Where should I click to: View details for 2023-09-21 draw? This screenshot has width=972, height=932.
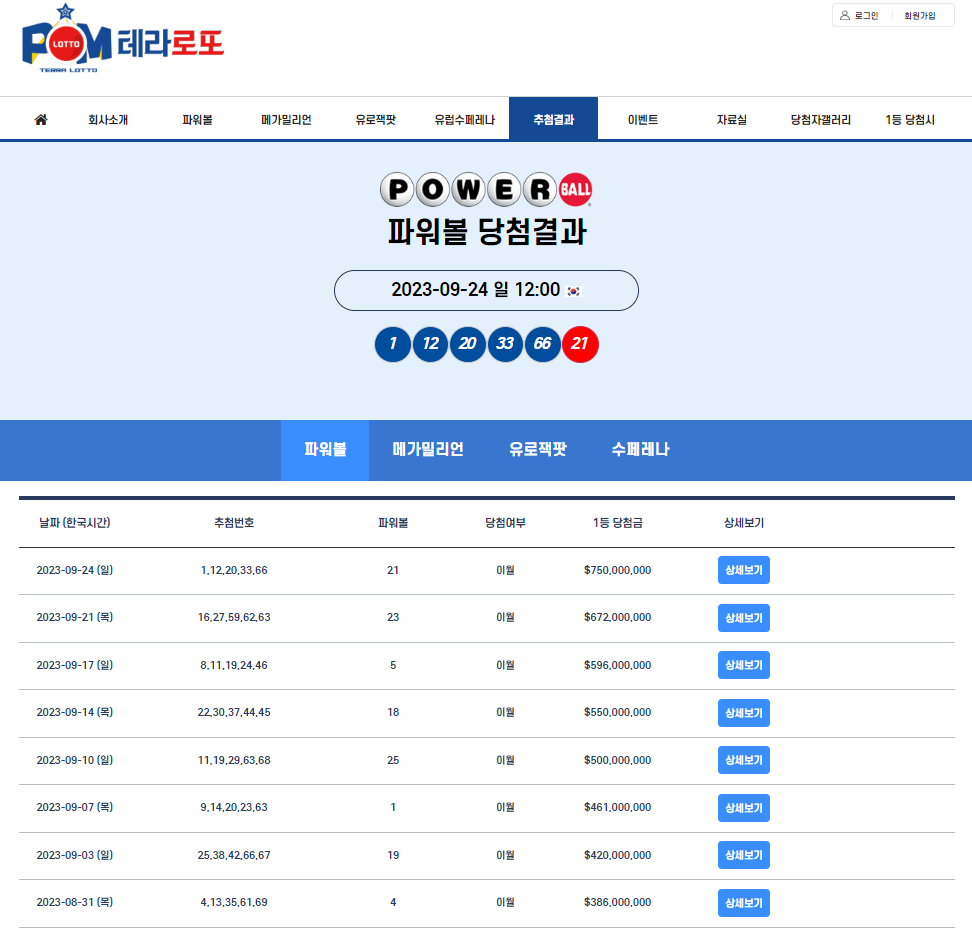[x=744, y=618]
